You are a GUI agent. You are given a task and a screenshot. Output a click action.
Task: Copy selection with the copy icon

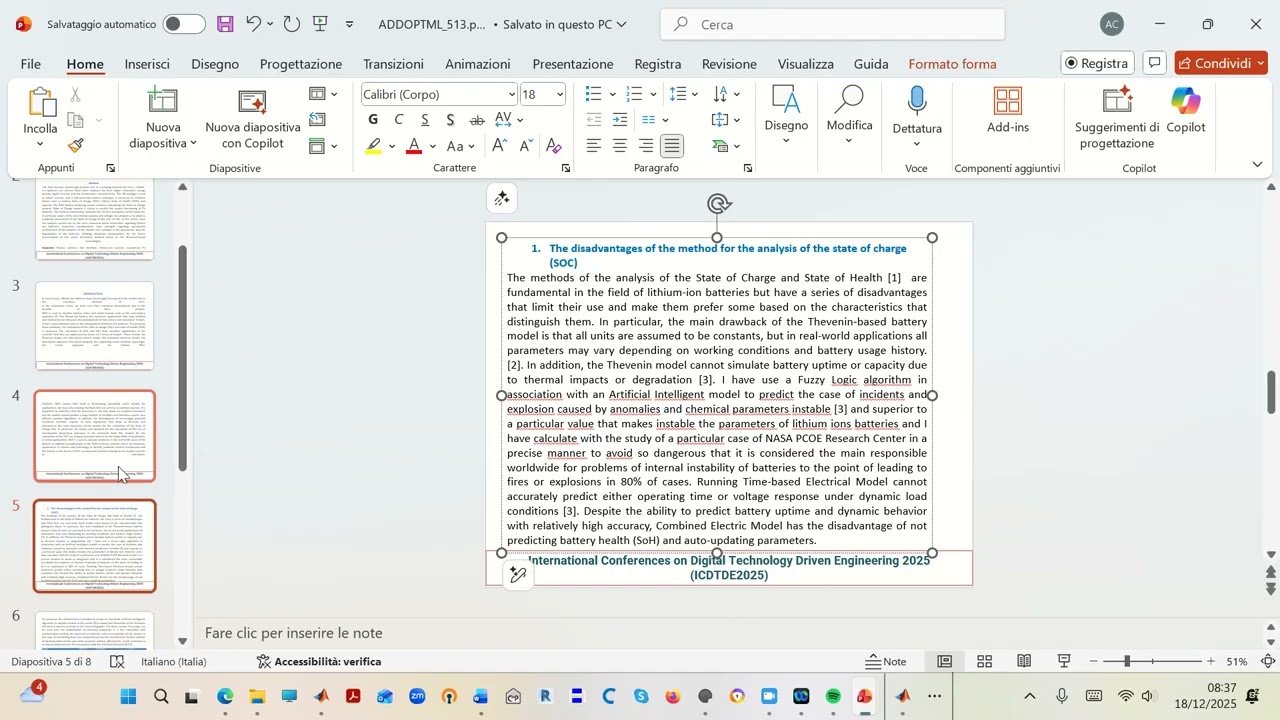pyautogui.click(x=76, y=120)
